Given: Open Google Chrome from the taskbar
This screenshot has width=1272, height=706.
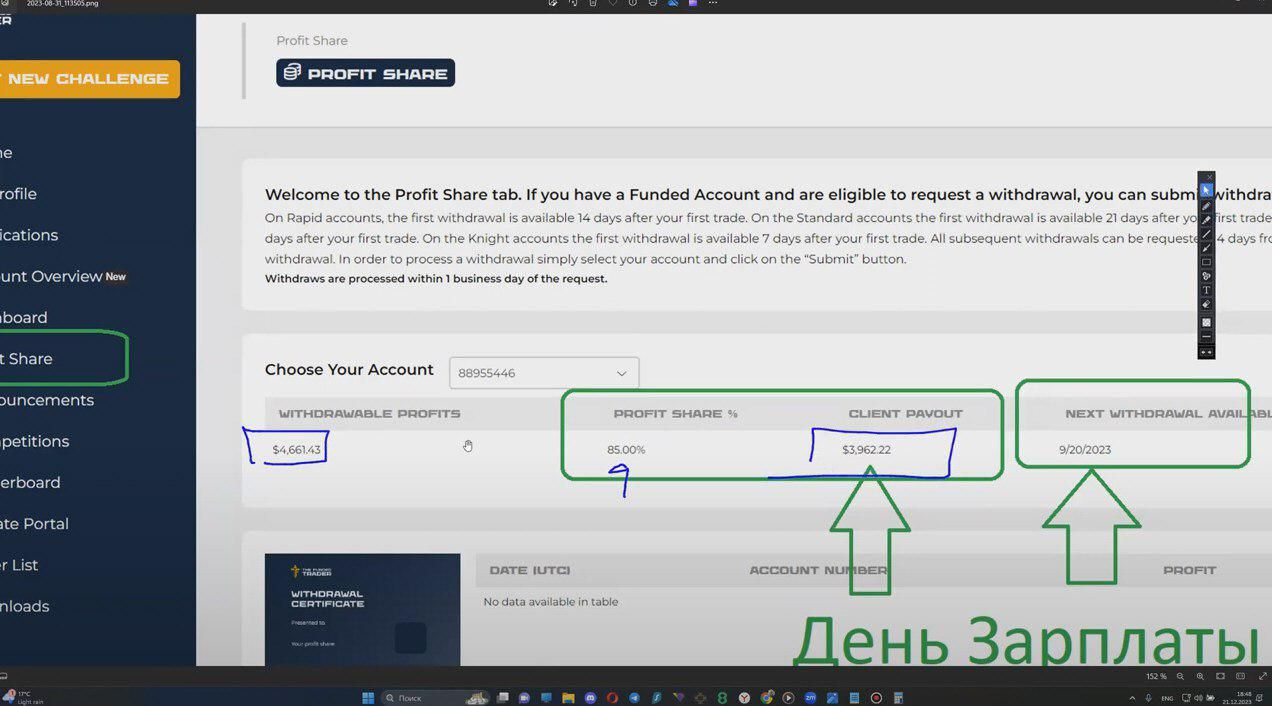Looking at the screenshot, I should [766, 698].
